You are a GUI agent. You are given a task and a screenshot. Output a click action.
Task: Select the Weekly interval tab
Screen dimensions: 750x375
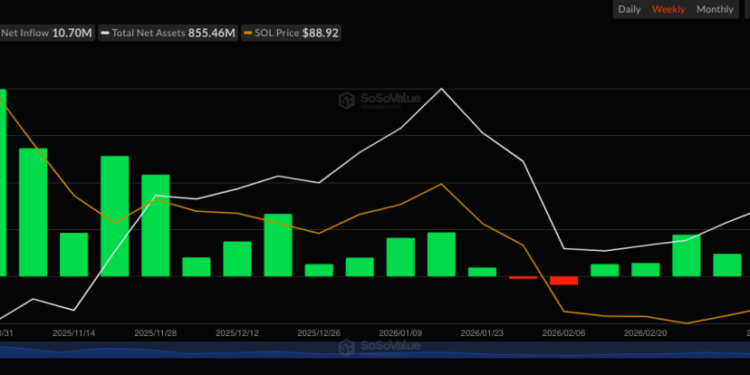pyautogui.click(x=668, y=9)
